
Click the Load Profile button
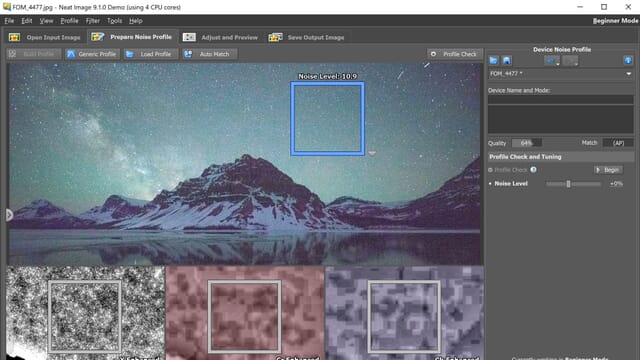[150, 54]
